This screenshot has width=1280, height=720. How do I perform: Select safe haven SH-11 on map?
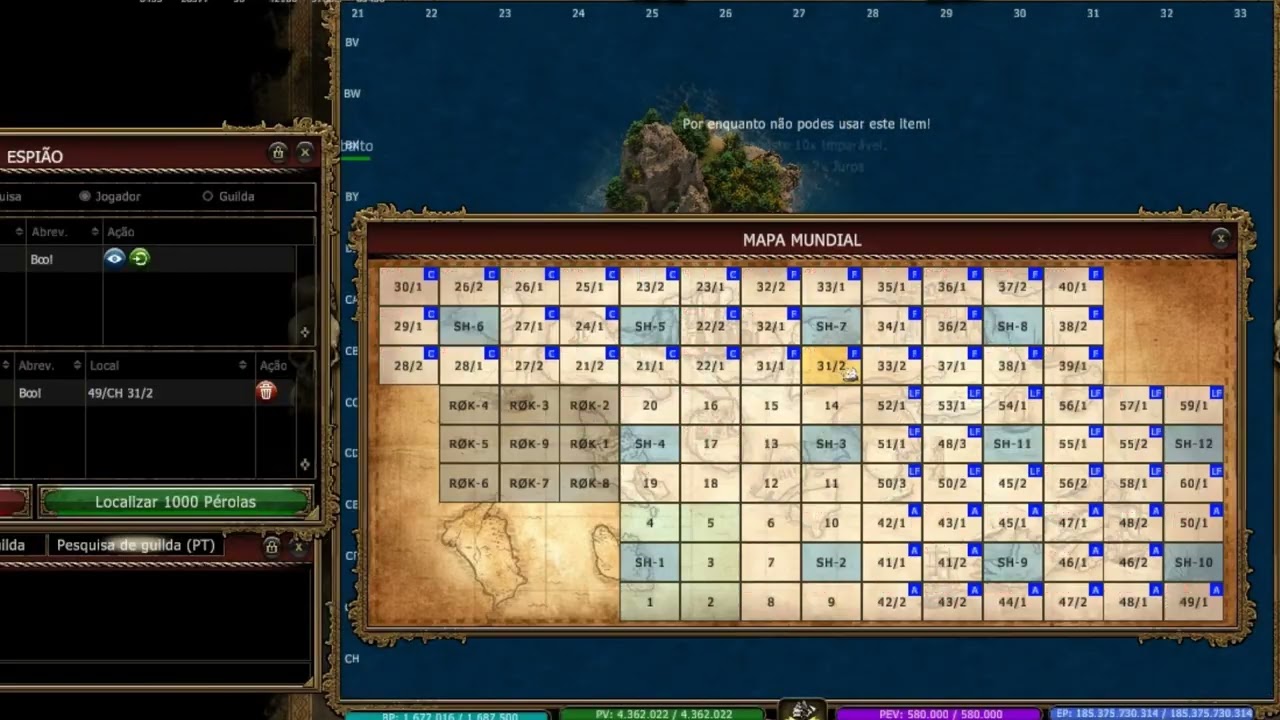1012,444
